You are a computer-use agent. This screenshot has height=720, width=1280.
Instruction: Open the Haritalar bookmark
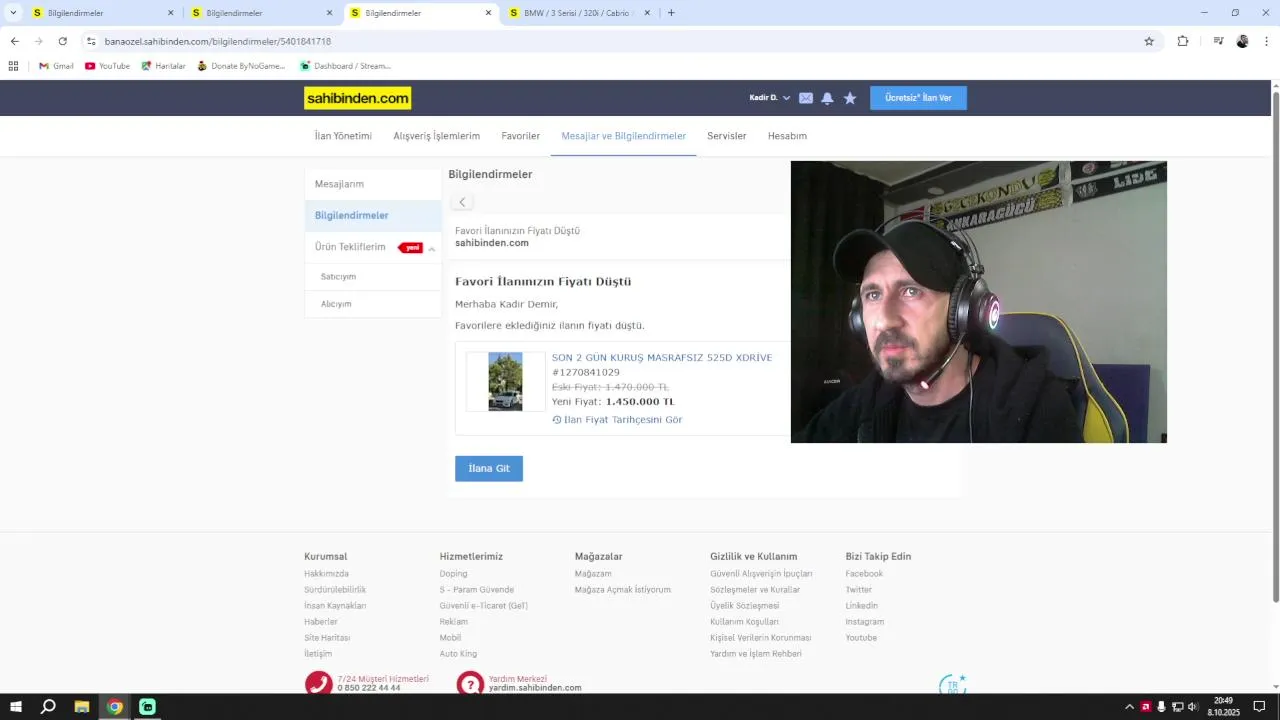164,66
